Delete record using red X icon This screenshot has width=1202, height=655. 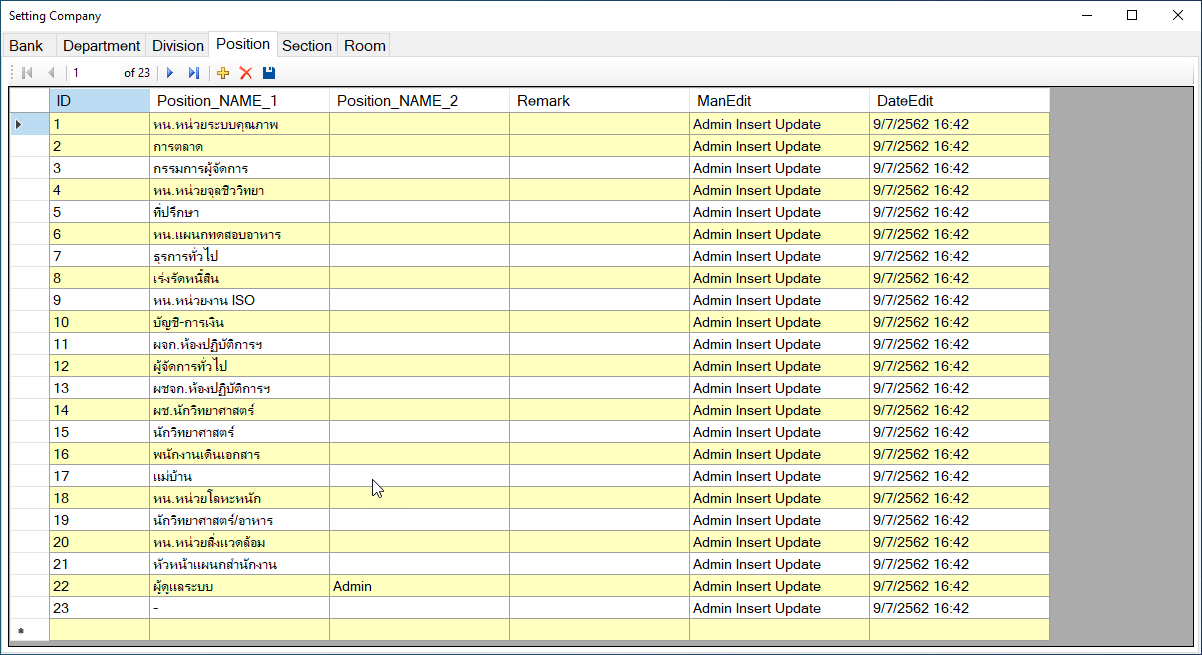pos(246,73)
